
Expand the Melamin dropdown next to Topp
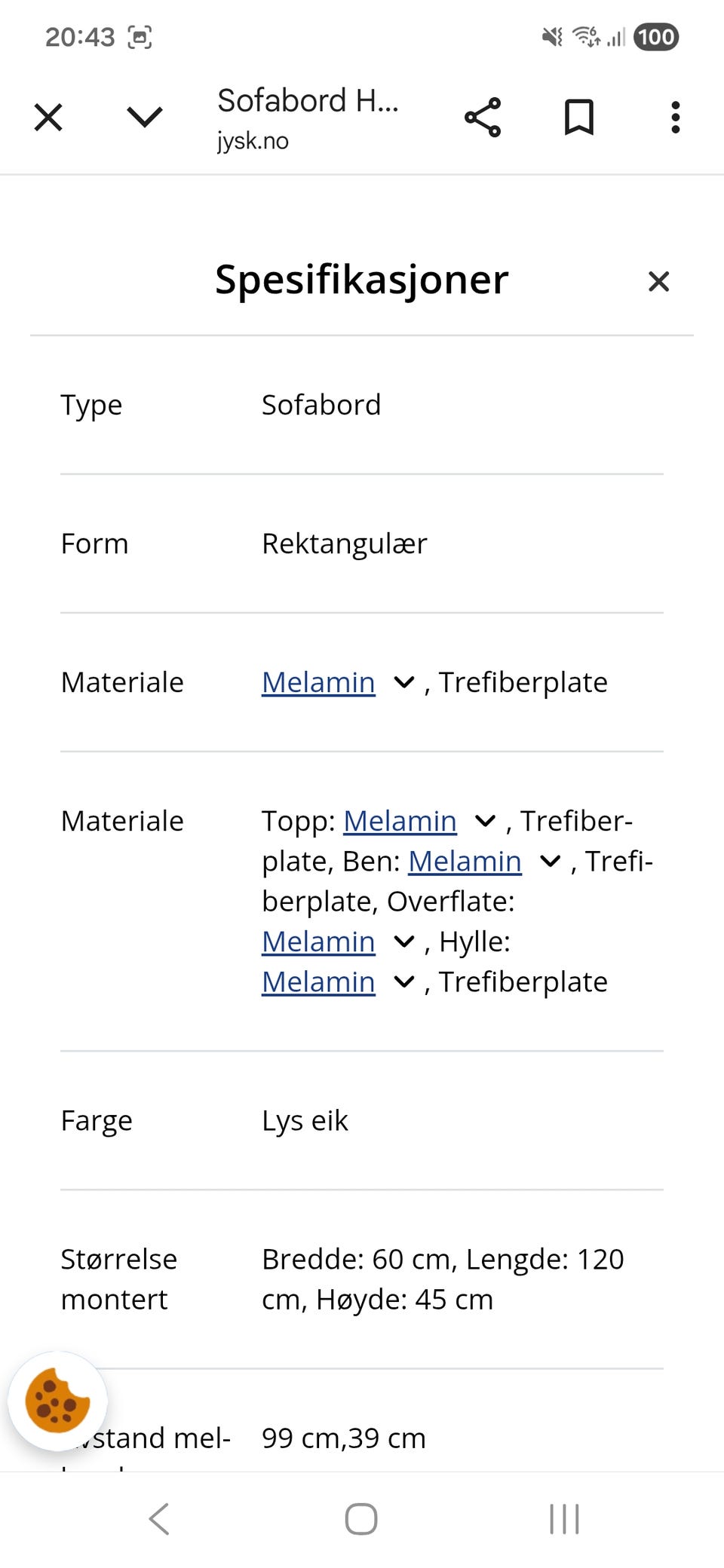486,821
